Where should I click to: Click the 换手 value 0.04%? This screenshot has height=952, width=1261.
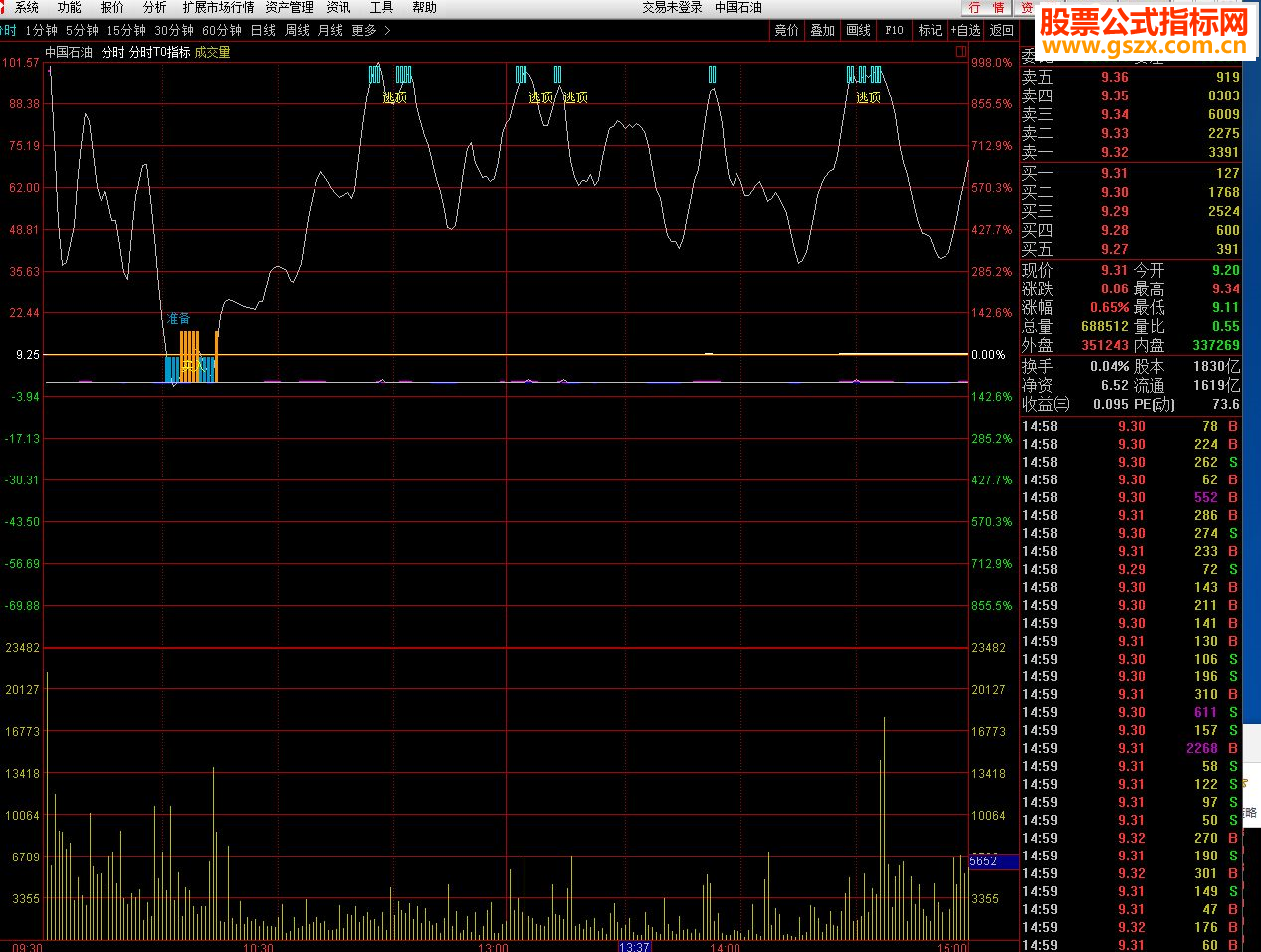(1109, 366)
